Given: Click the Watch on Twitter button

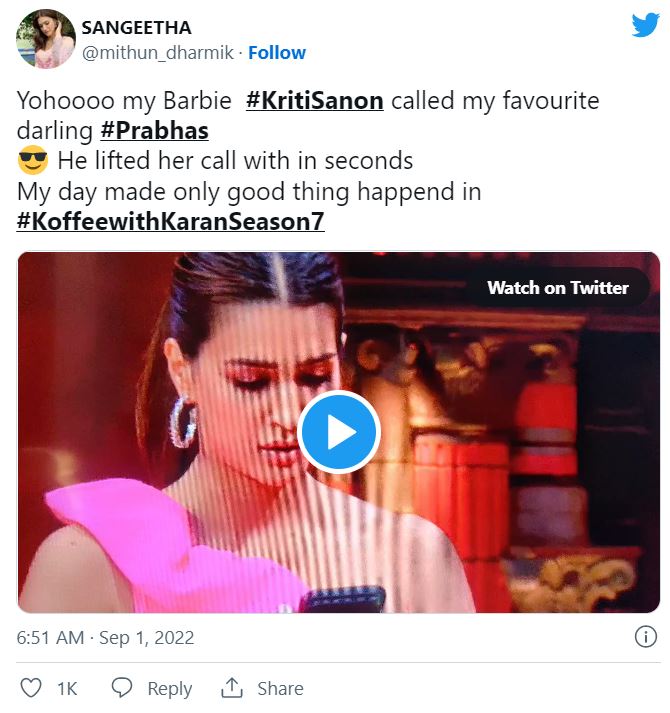Looking at the screenshot, I should click(558, 287).
